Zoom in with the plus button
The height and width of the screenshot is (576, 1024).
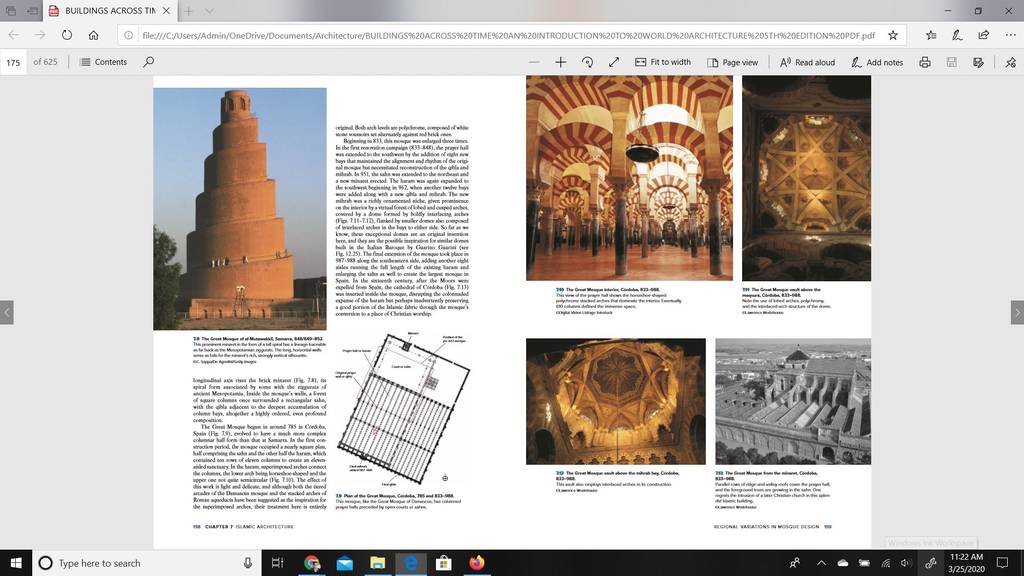pos(560,62)
